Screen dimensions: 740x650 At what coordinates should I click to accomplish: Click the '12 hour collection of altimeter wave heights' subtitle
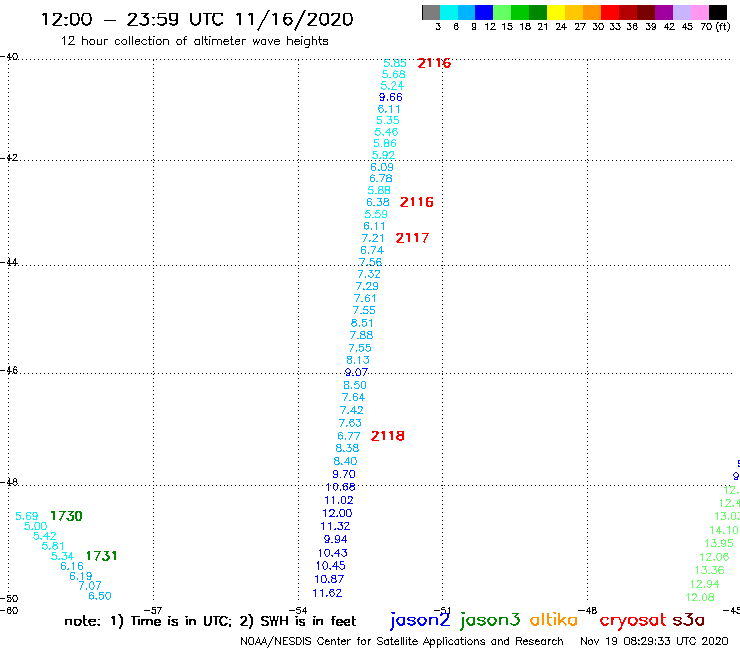pyautogui.click(x=194, y=41)
